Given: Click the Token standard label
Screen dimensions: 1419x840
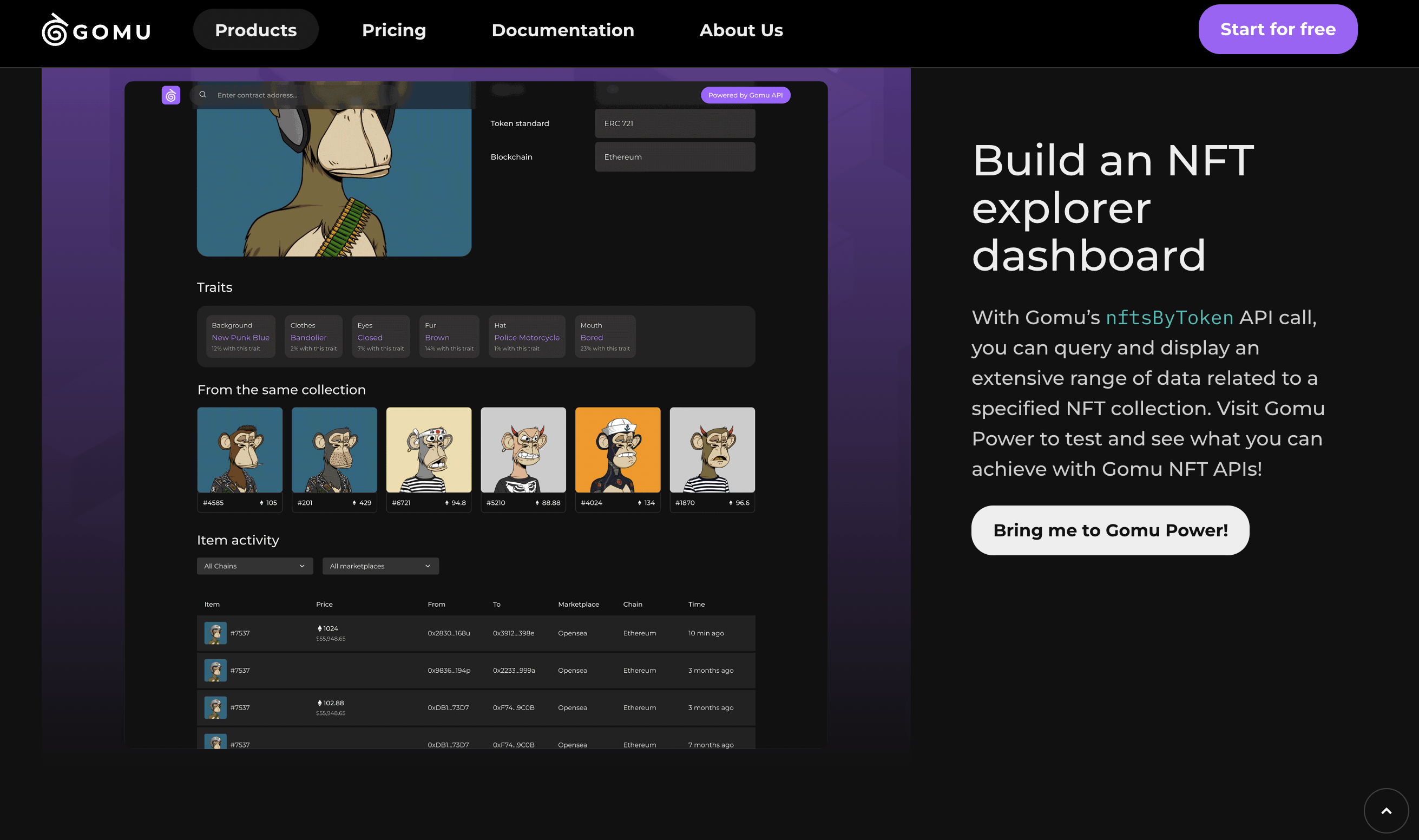Looking at the screenshot, I should (x=520, y=123).
